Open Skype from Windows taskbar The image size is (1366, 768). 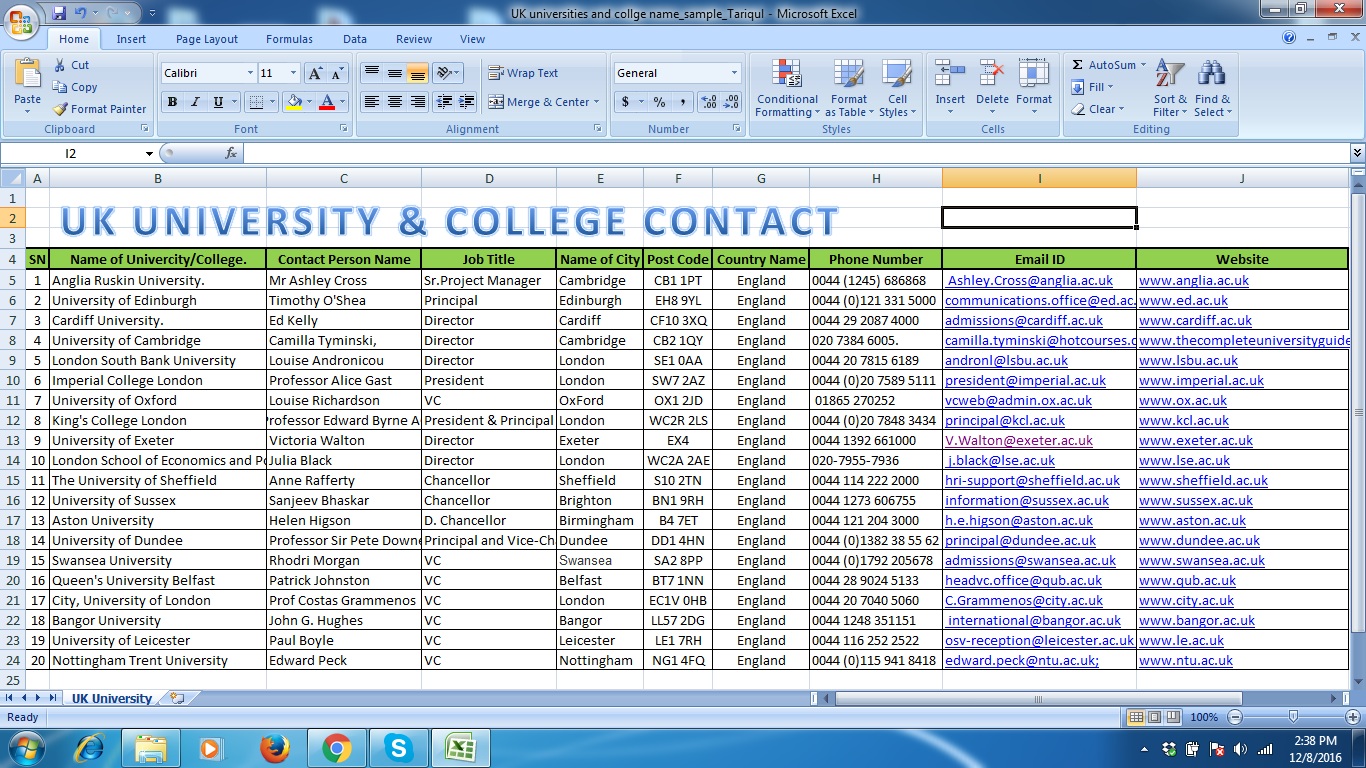coord(399,748)
